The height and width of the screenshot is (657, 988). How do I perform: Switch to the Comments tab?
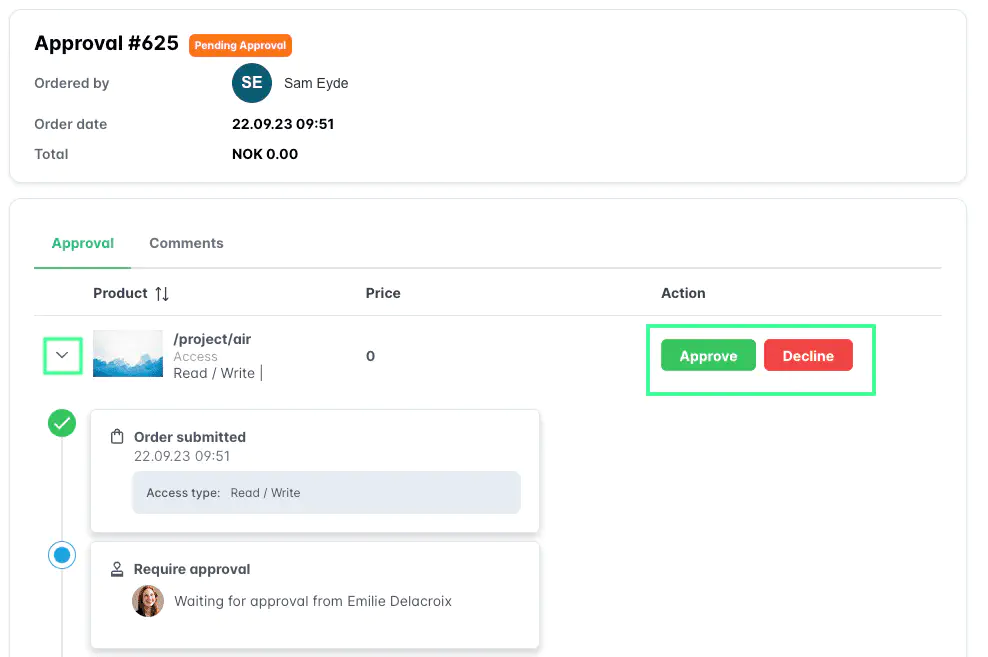(186, 243)
